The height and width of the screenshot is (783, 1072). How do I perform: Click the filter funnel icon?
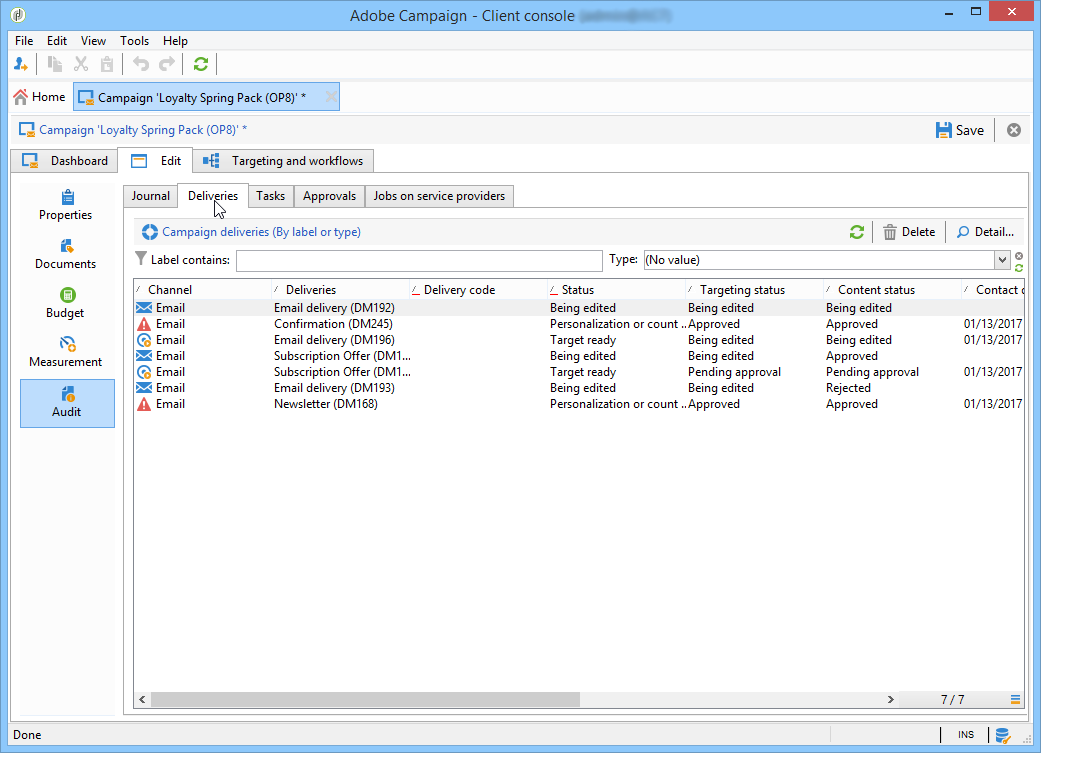(x=141, y=258)
